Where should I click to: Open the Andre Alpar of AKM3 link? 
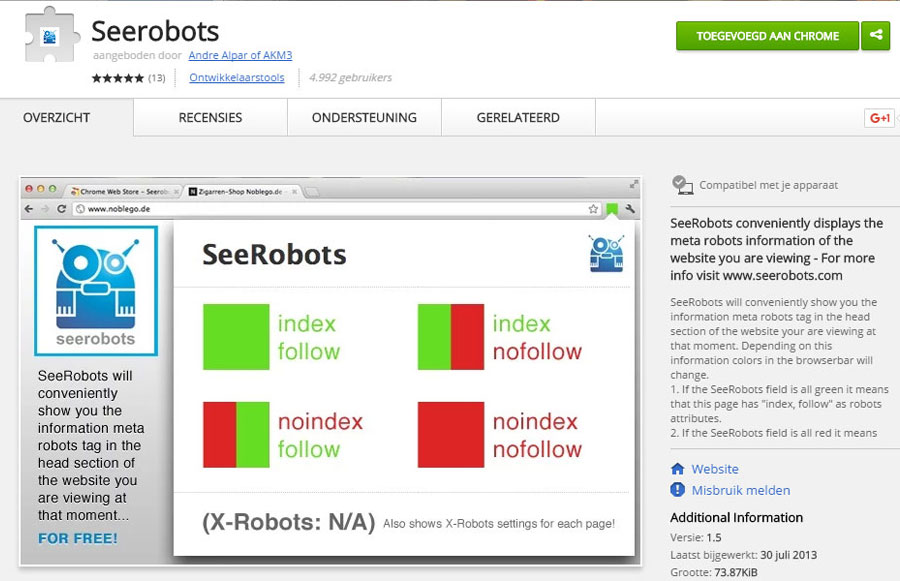[240, 55]
